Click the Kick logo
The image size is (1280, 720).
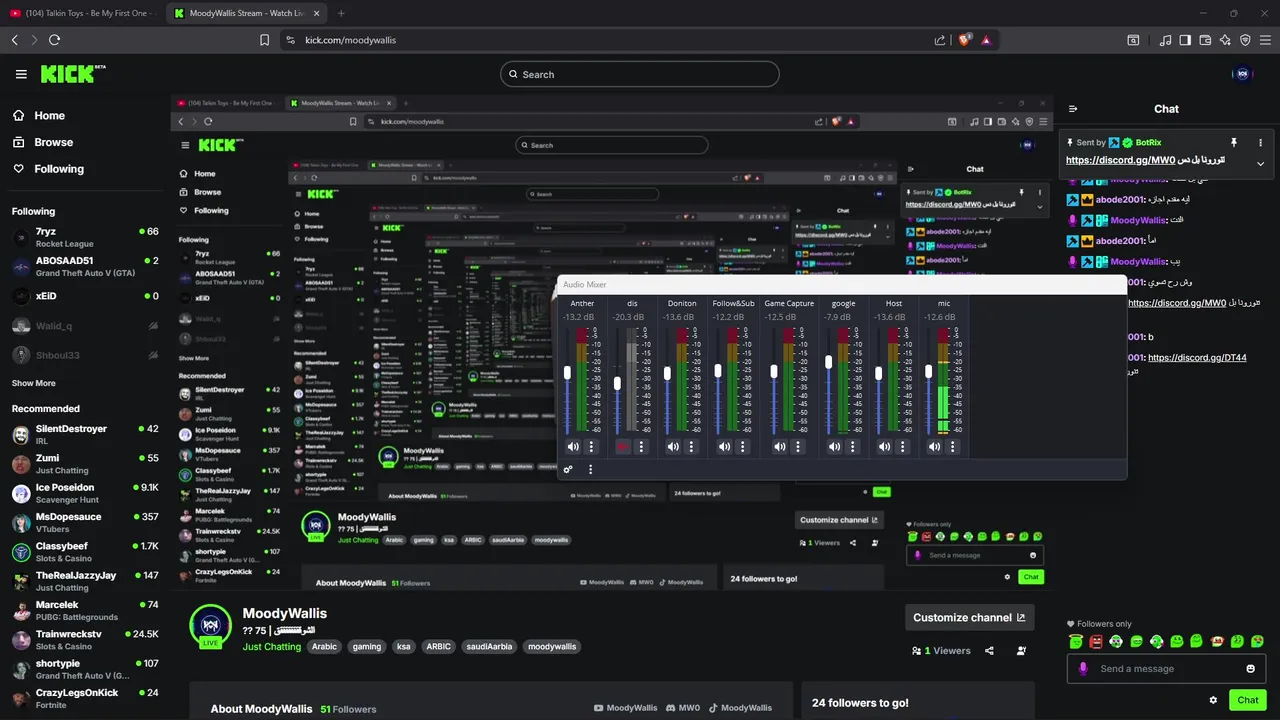pyautogui.click(x=72, y=74)
